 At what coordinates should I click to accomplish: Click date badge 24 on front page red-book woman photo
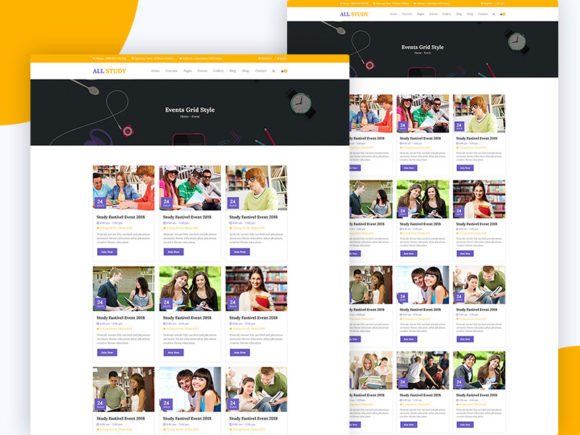click(x=233, y=304)
